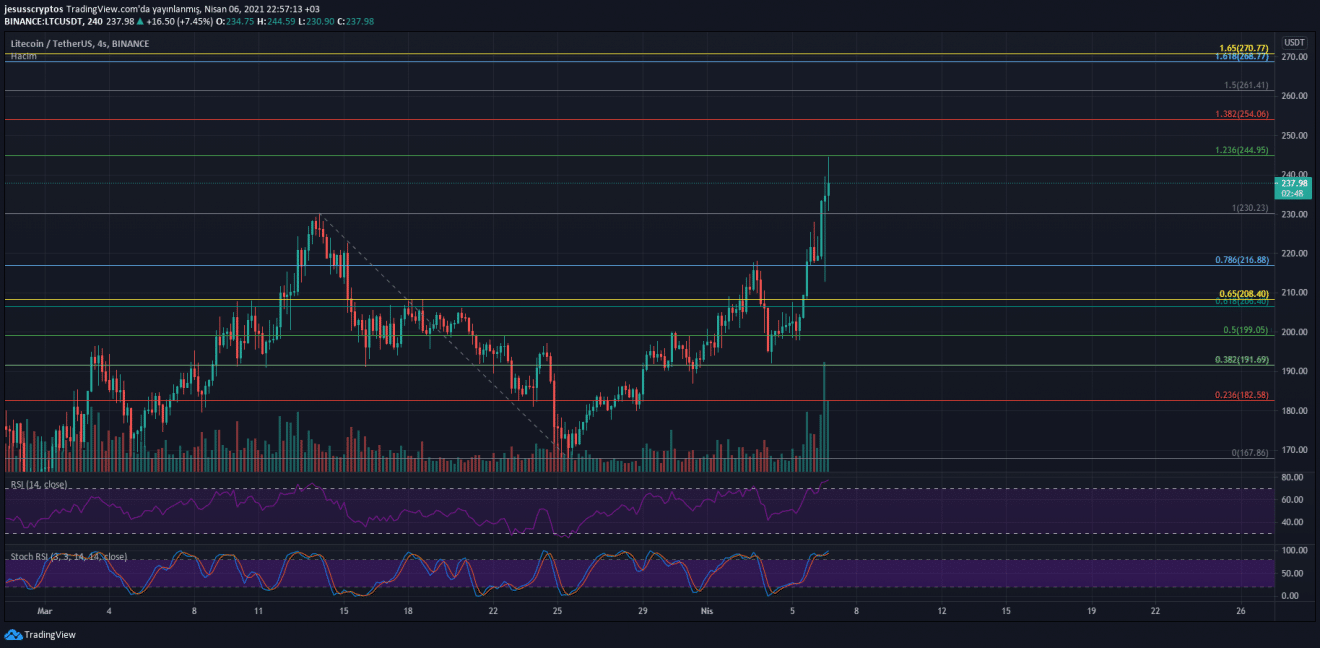This screenshot has height=648, width=1320.
Task: Open the jesusscryptos author name link
Action: tap(35, 8)
